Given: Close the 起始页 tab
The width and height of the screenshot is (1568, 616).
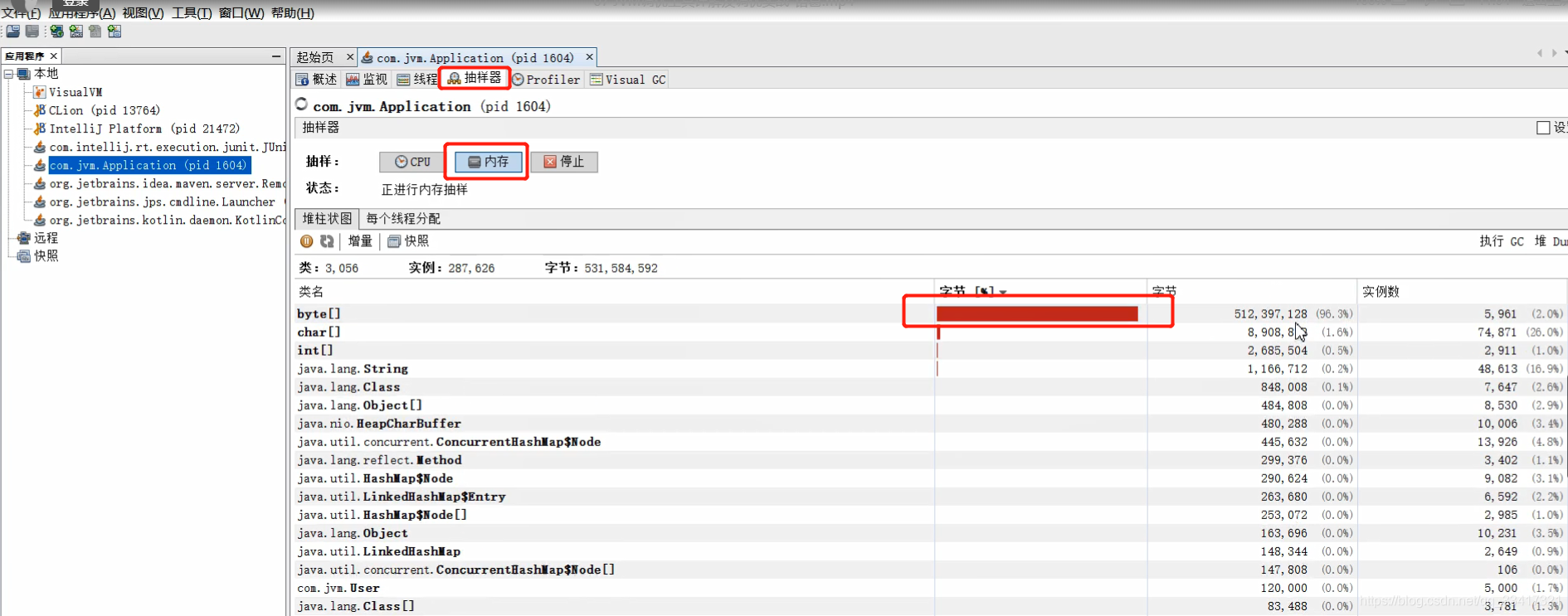Looking at the screenshot, I should [350, 56].
